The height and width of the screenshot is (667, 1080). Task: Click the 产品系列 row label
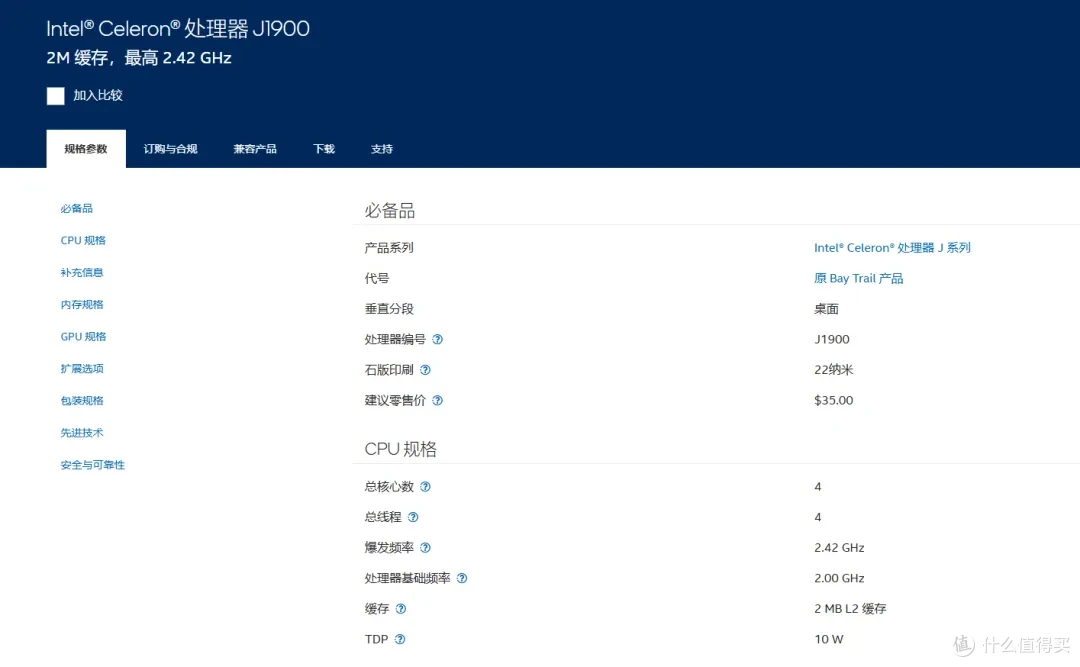[389, 248]
